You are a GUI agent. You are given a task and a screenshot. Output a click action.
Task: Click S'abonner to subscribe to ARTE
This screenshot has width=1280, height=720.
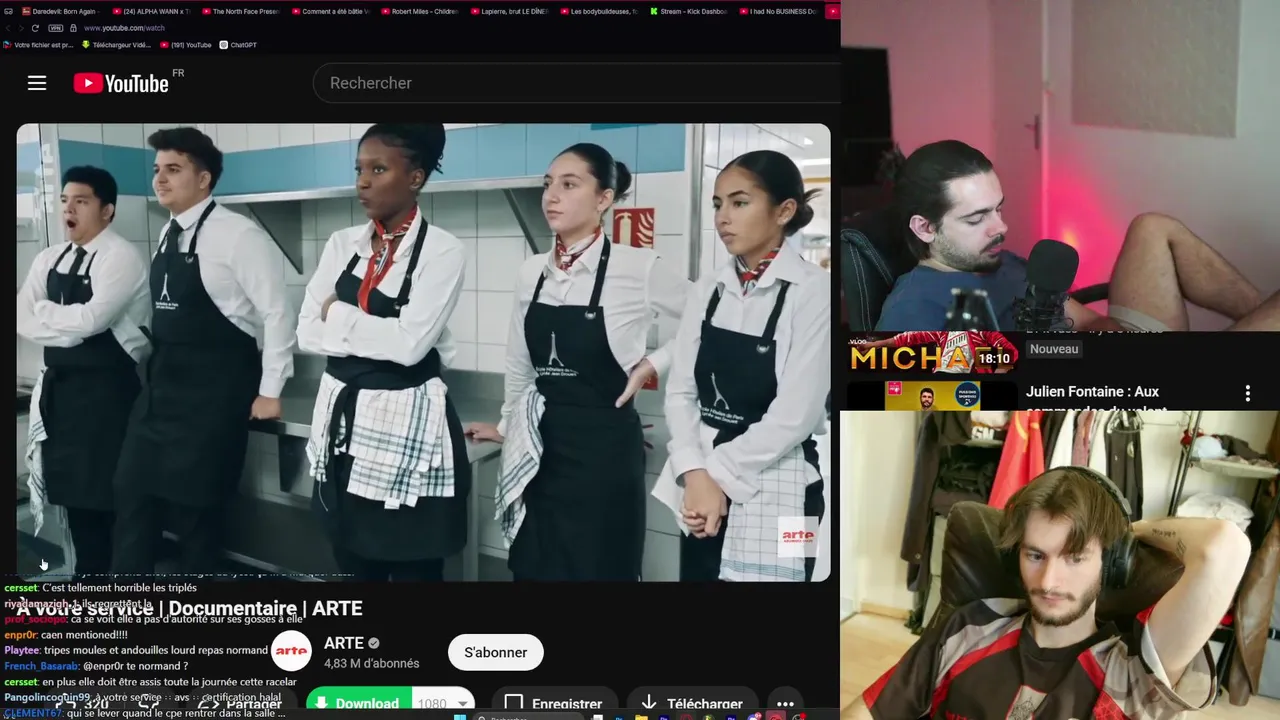[495, 652]
